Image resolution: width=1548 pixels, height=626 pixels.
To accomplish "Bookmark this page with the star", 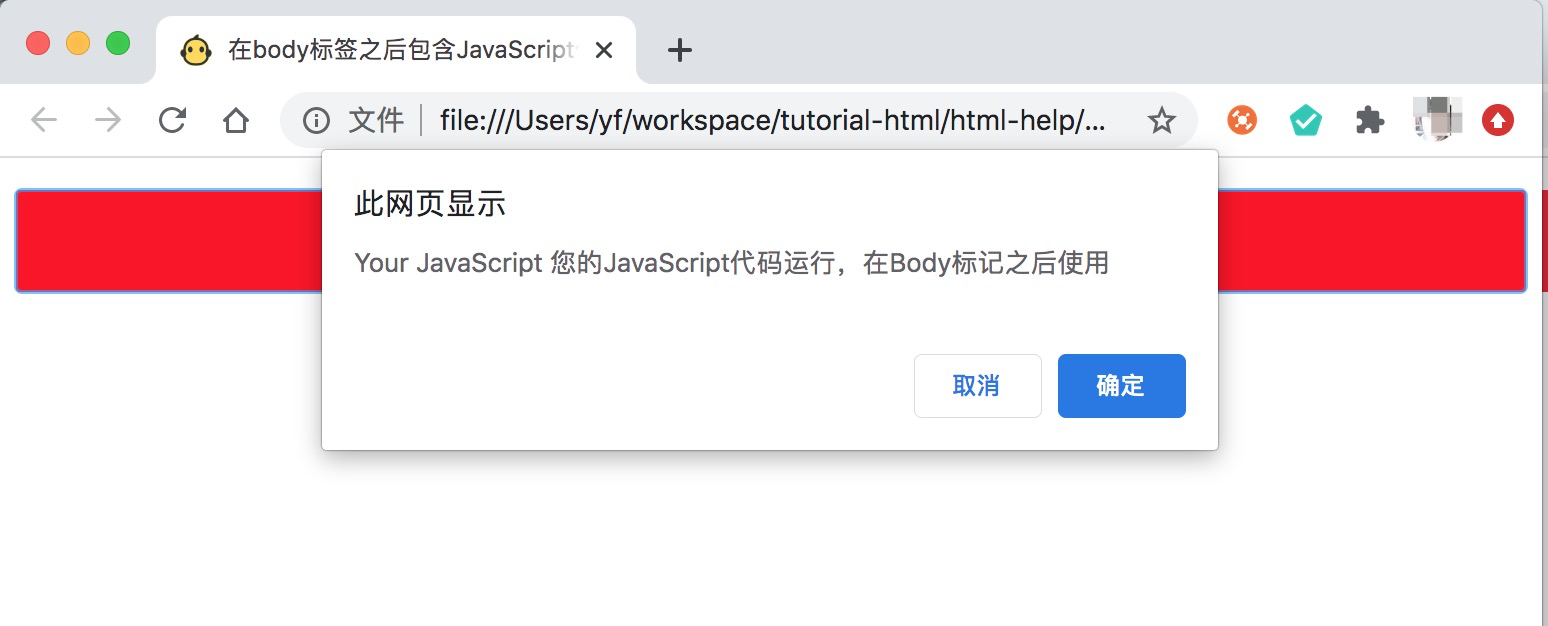I will click(x=1161, y=121).
